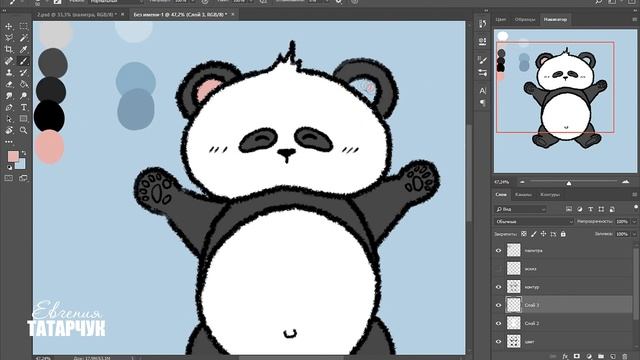Select the Clone Stamp tool
The width and height of the screenshot is (640, 360).
[x=9, y=73]
